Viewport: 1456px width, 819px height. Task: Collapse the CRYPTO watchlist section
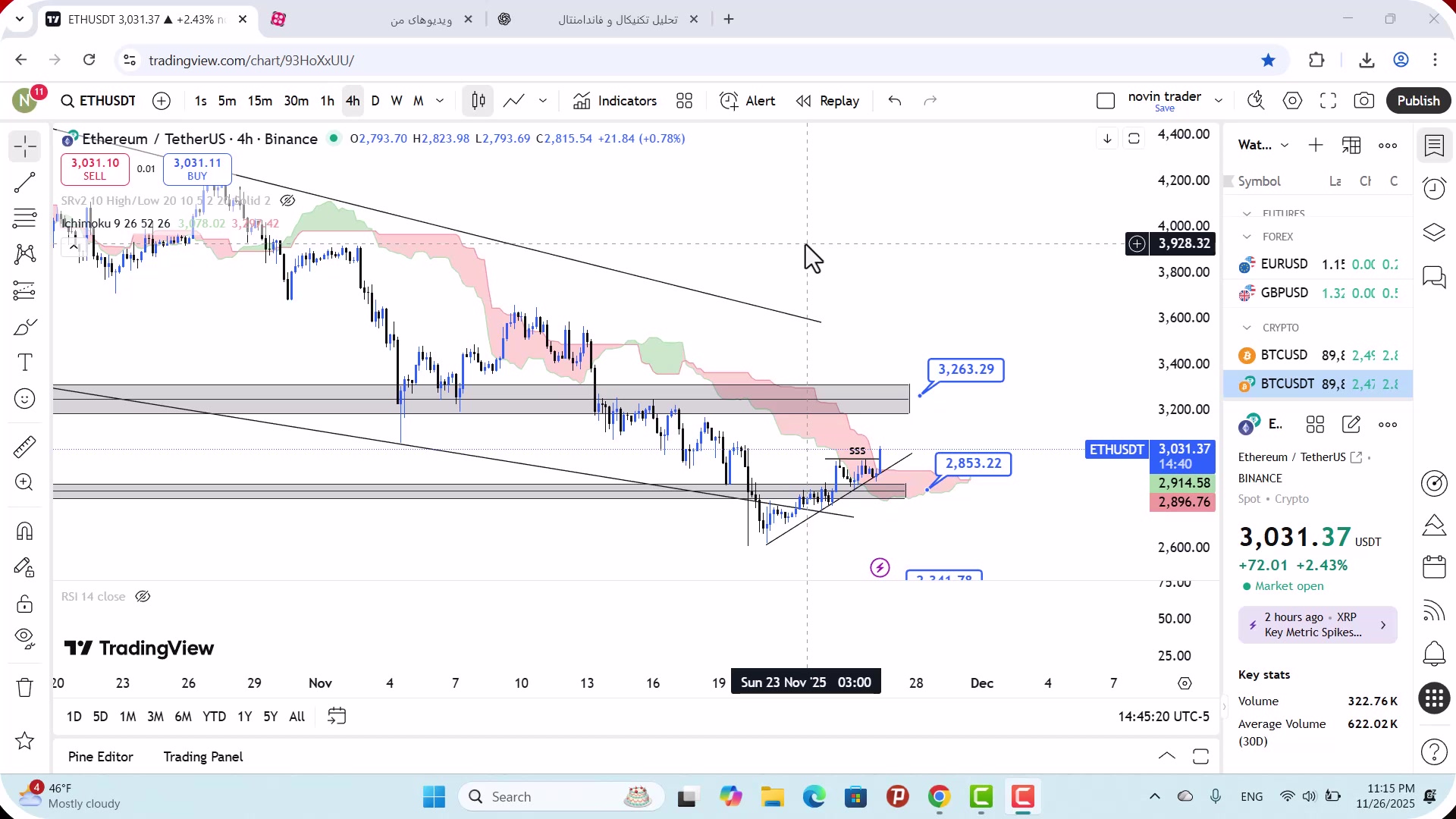(1247, 328)
